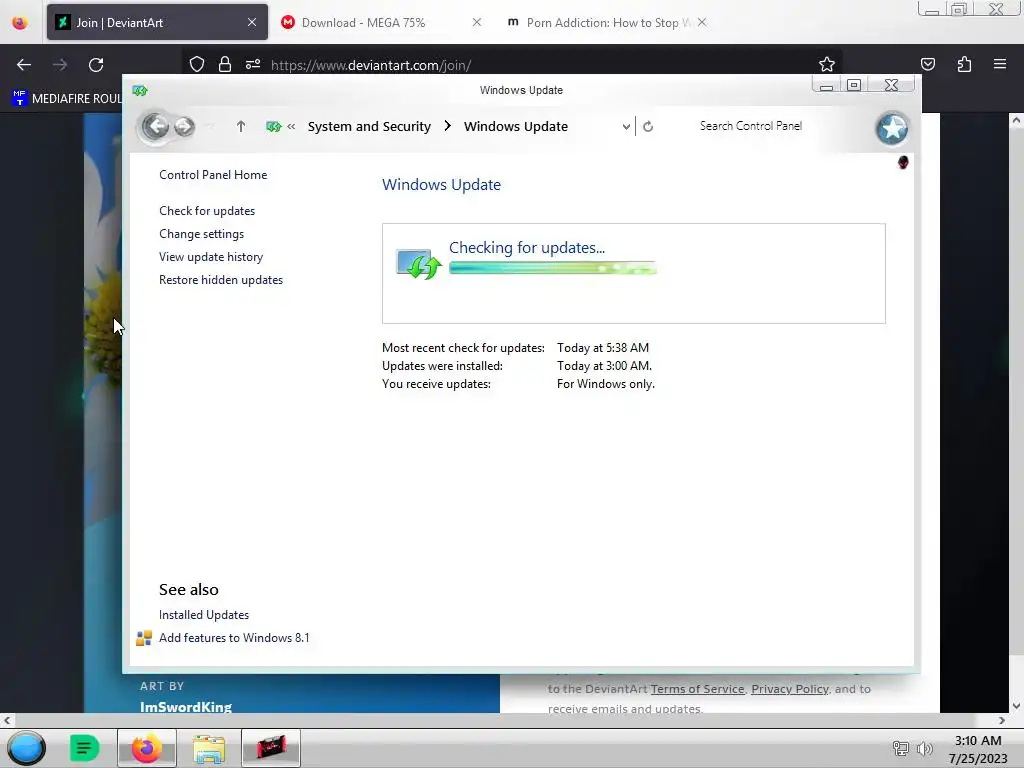The width and height of the screenshot is (1024, 768).
Task: Open the address bar history dropdown
Action: point(626,127)
